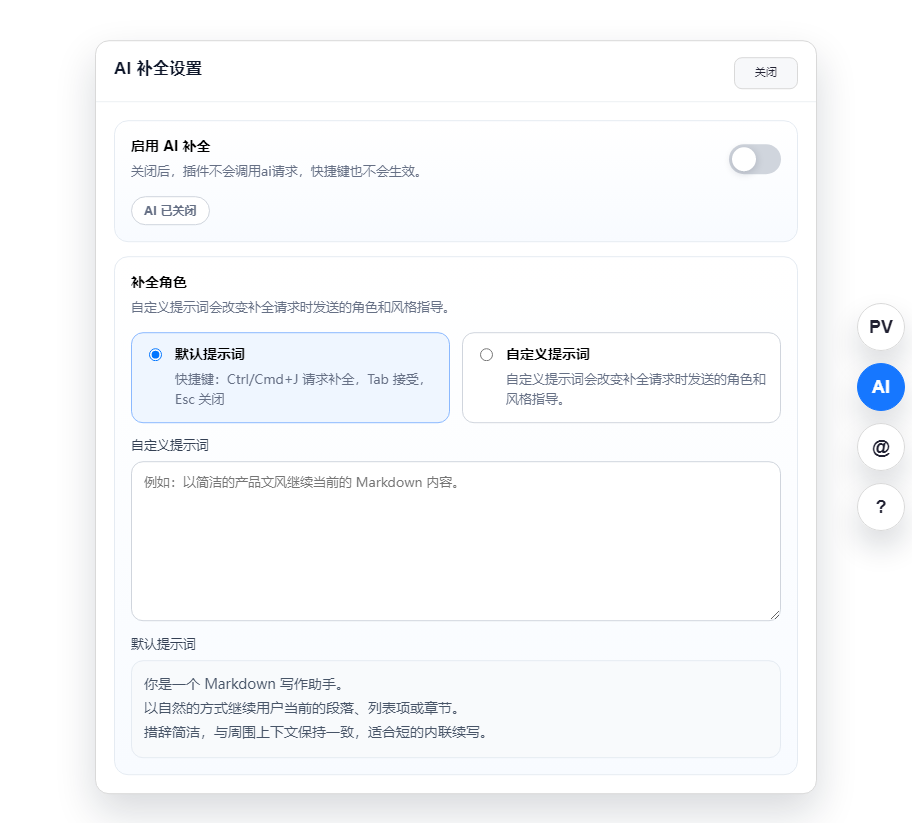Screen dimensions: 912x823
Task: Enable the AI 补全 toggle switch
Action: coord(754,159)
